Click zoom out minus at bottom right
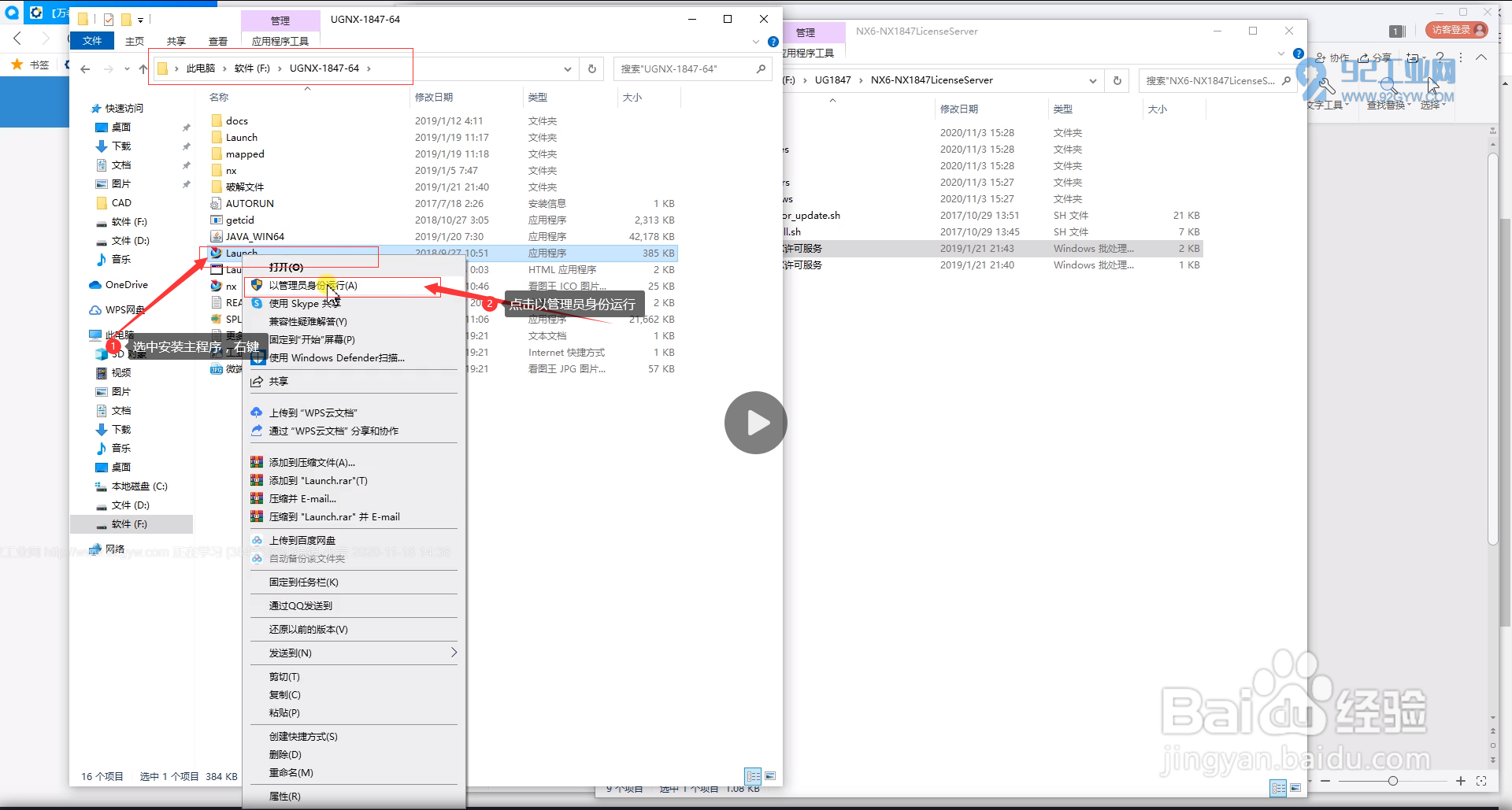Image resolution: width=1512 pixels, height=810 pixels. (x=1325, y=781)
